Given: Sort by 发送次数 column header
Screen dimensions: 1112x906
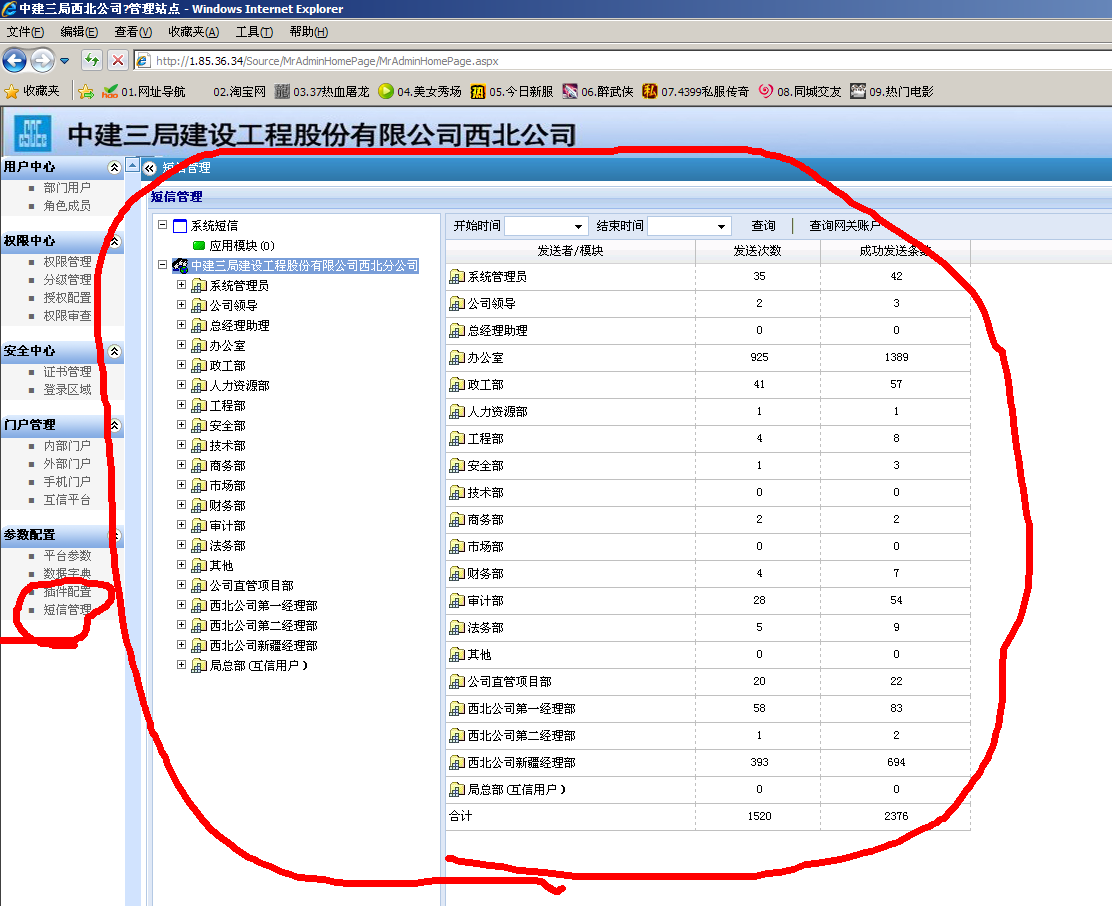Looking at the screenshot, I should click(757, 251).
